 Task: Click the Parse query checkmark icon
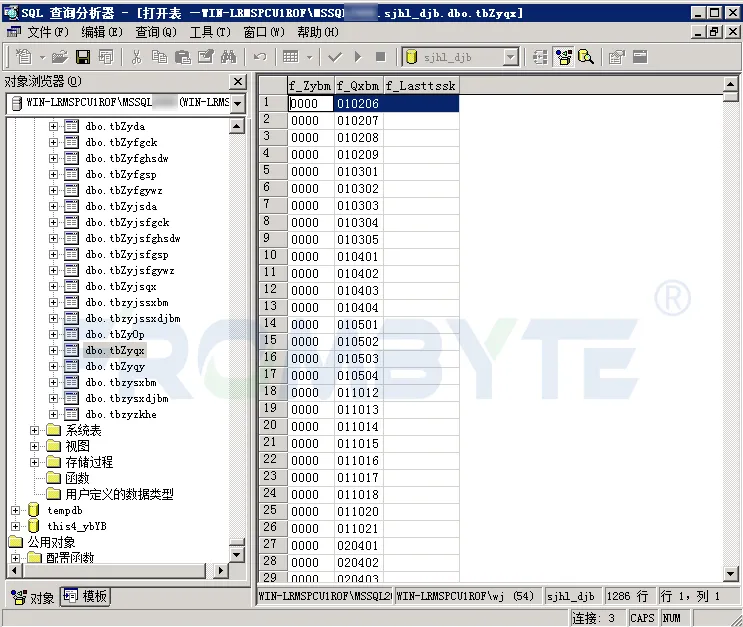point(335,57)
